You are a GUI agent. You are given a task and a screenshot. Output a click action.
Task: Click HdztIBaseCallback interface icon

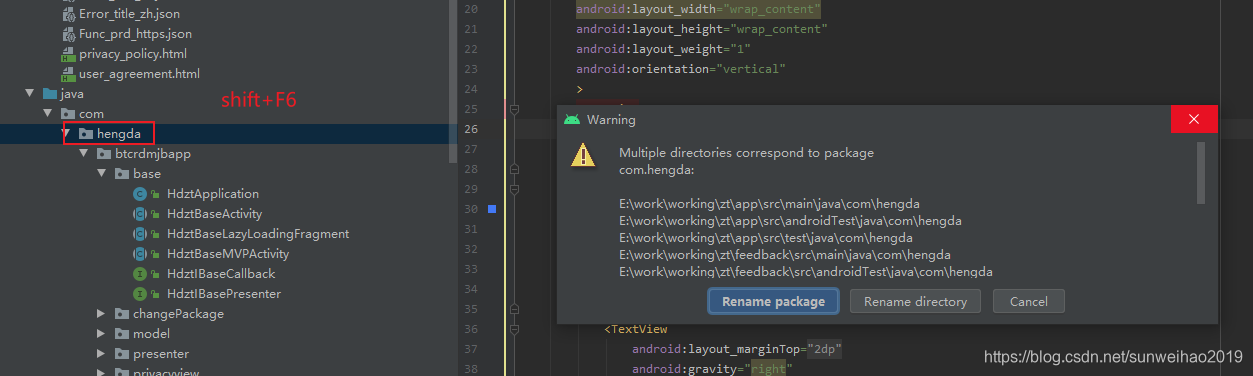pyautogui.click(x=141, y=273)
